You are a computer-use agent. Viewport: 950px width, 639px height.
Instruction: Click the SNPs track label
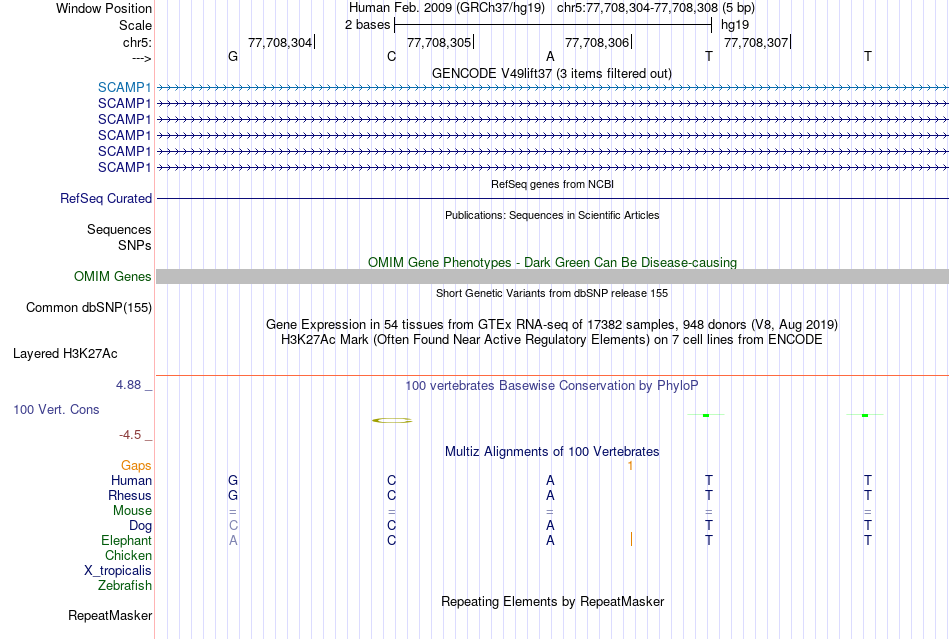click(x=135, y=245)
